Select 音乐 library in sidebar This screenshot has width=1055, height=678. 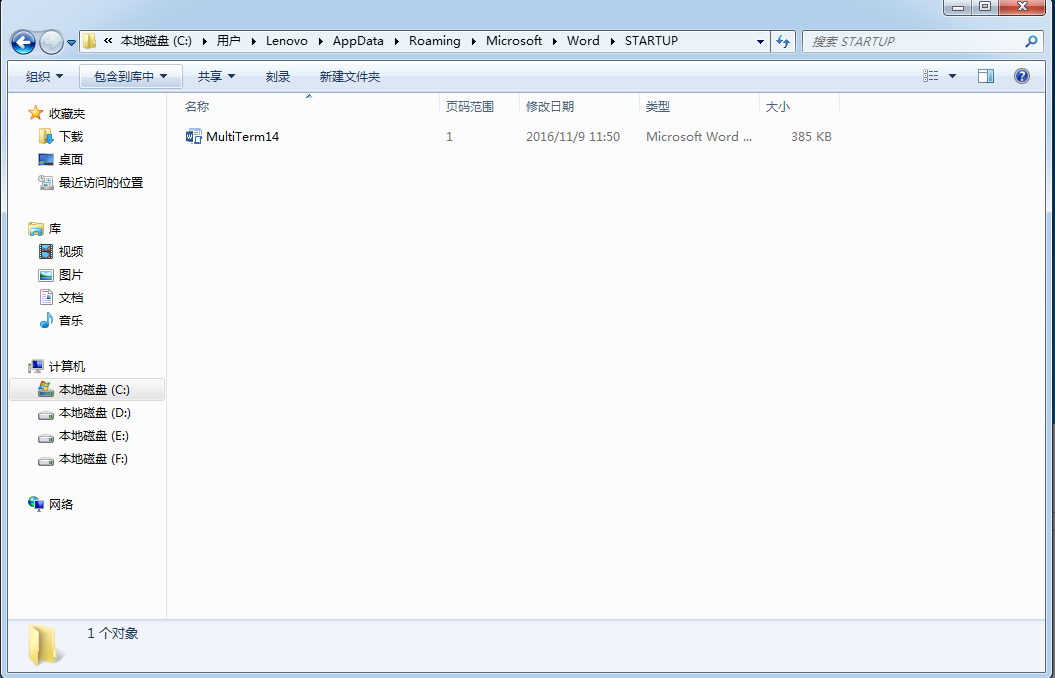[x=71, y=321]
